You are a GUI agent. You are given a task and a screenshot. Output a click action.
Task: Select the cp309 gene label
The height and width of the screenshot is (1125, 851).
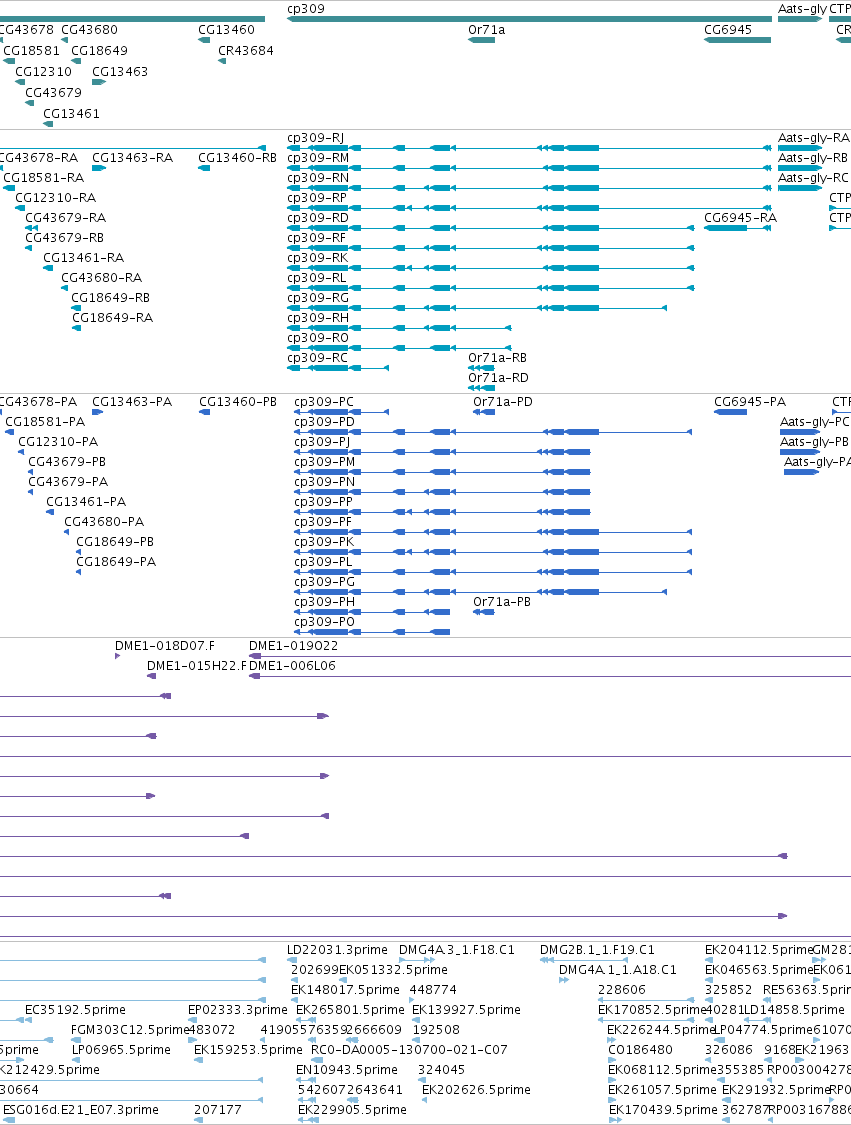306,9
